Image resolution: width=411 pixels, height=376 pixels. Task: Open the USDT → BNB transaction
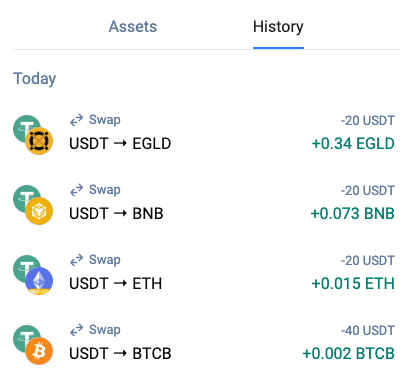(204, 203)
